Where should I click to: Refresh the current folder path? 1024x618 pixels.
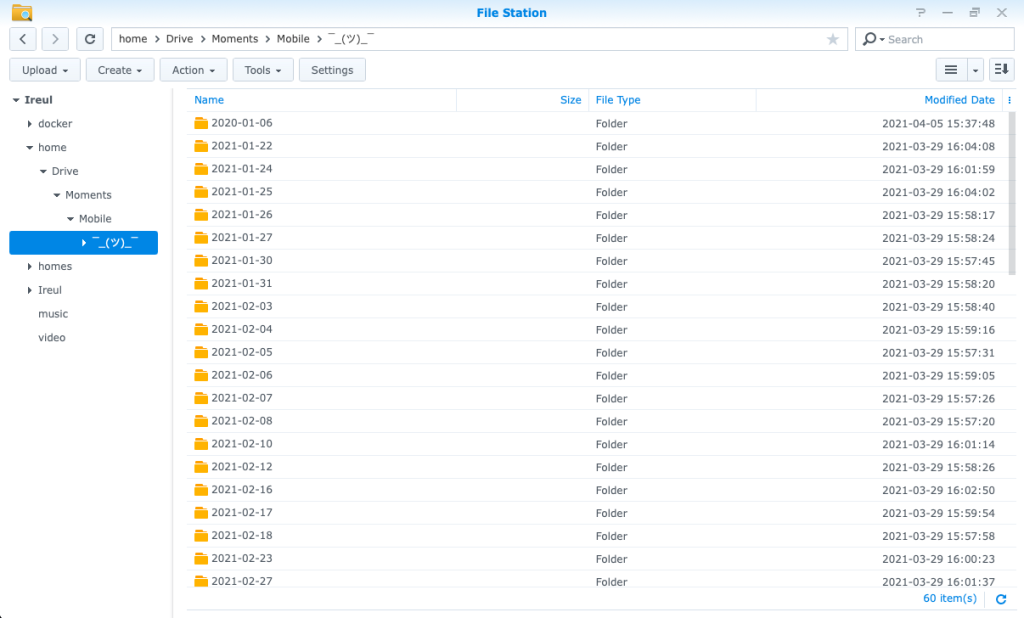(x=90, y=39)
